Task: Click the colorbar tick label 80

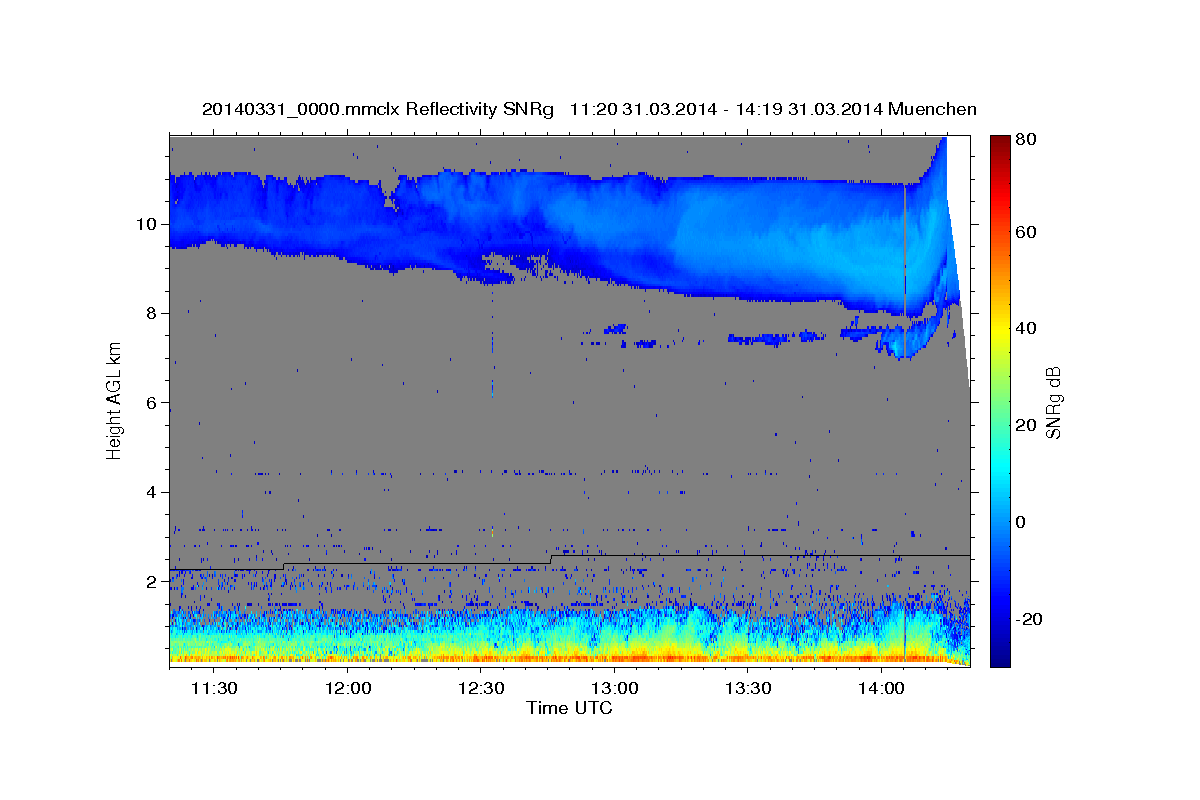Action: (x=1025, y=139)
